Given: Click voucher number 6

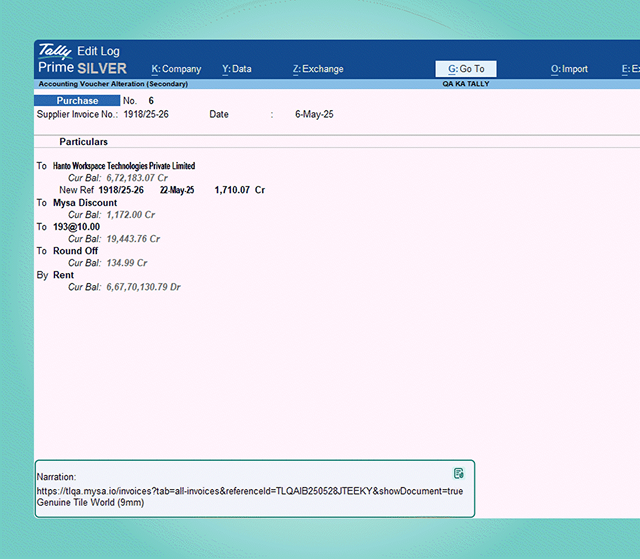Looking at the screenshot, I should [151, 100].
